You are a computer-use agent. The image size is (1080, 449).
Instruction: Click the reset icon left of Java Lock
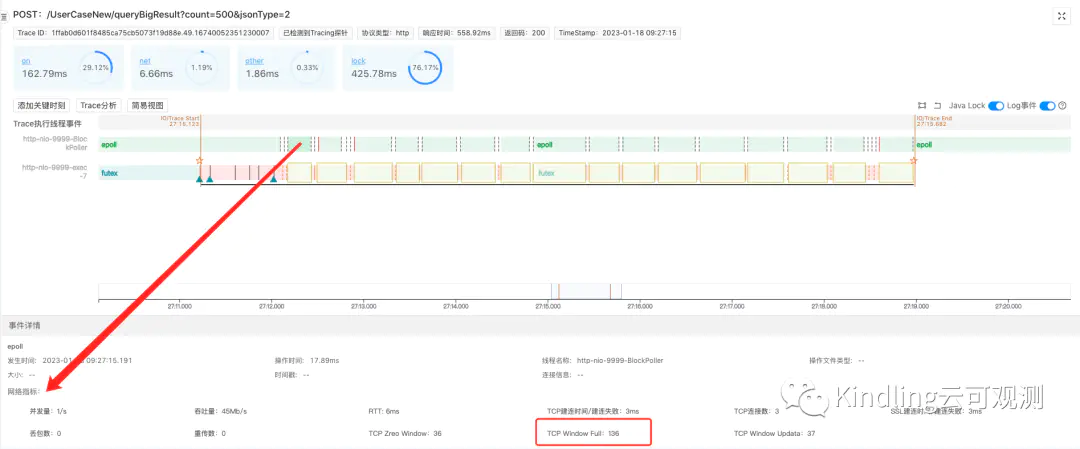point(937,106)
